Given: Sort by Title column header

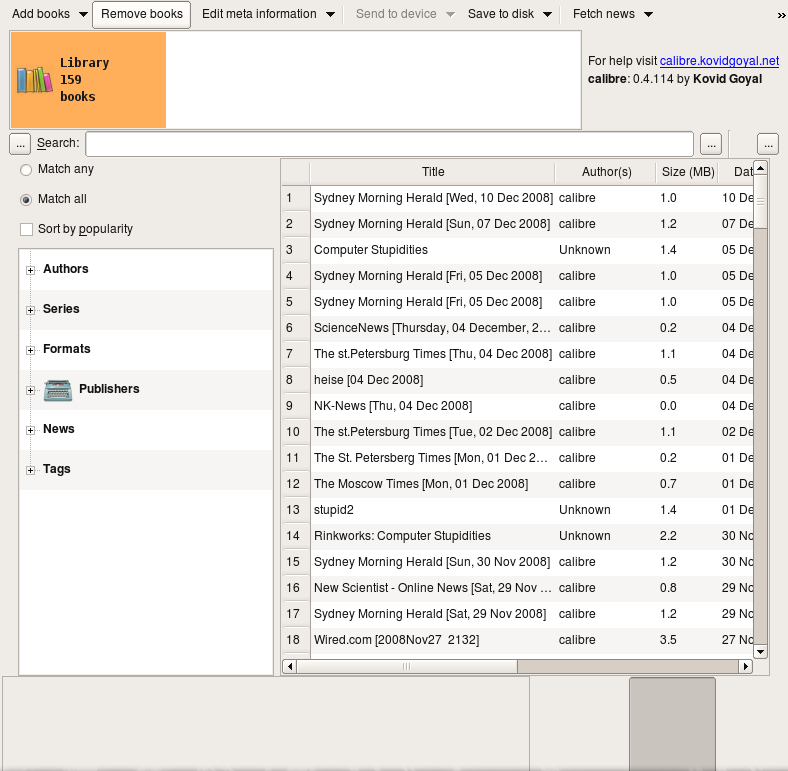Looking at the screenshot, I should (x=433, y=172).
